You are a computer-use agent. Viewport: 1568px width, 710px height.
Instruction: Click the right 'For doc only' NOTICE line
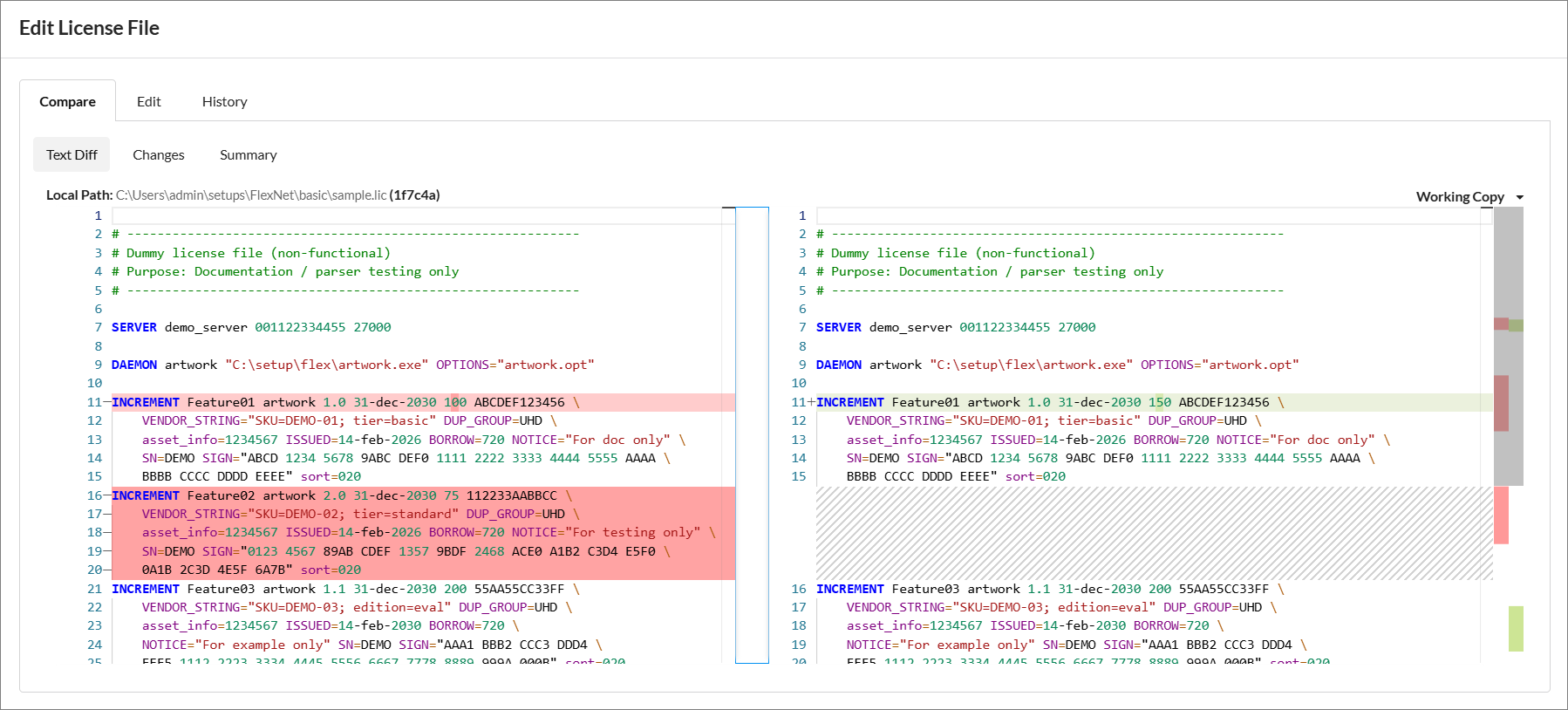click(x=1118, y=440)
